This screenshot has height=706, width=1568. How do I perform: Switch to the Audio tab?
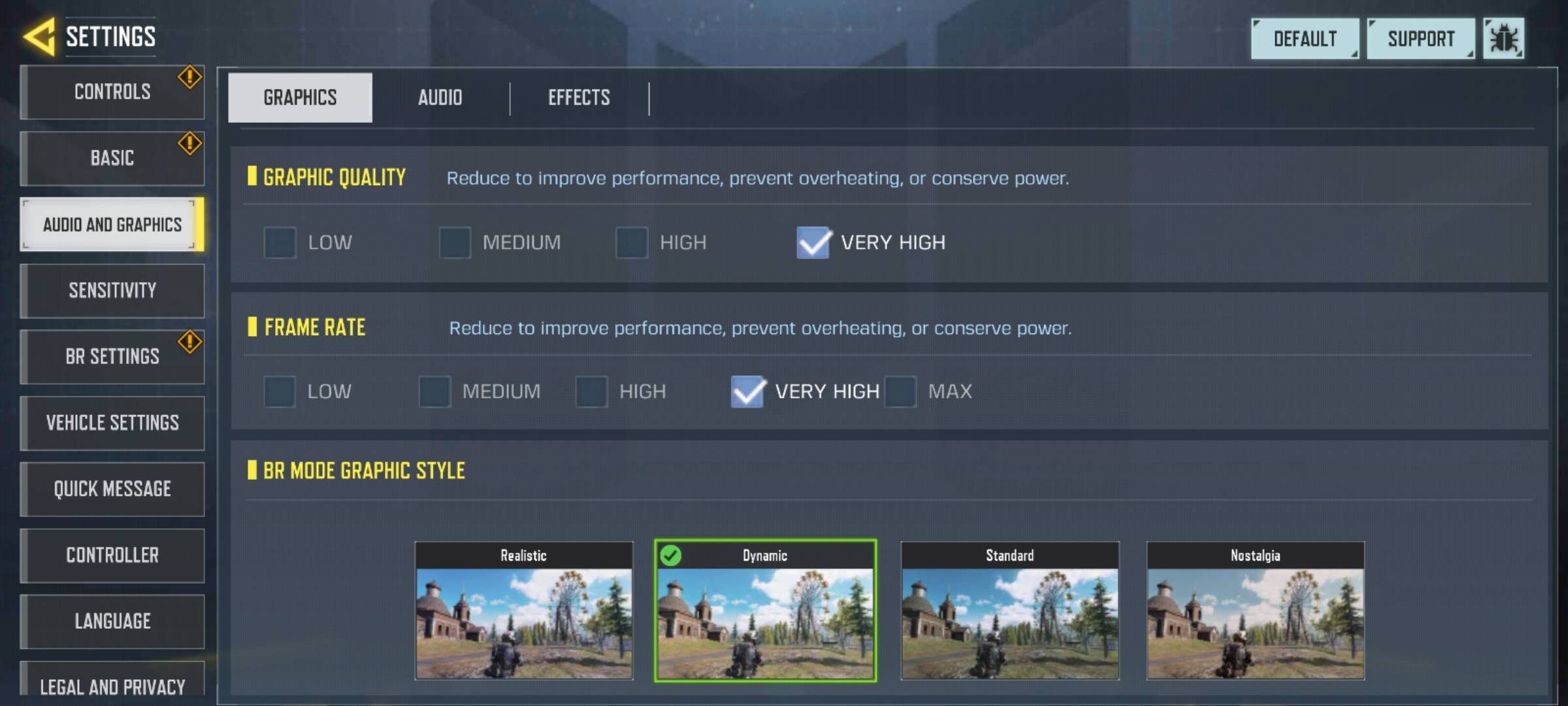[440, 98]
